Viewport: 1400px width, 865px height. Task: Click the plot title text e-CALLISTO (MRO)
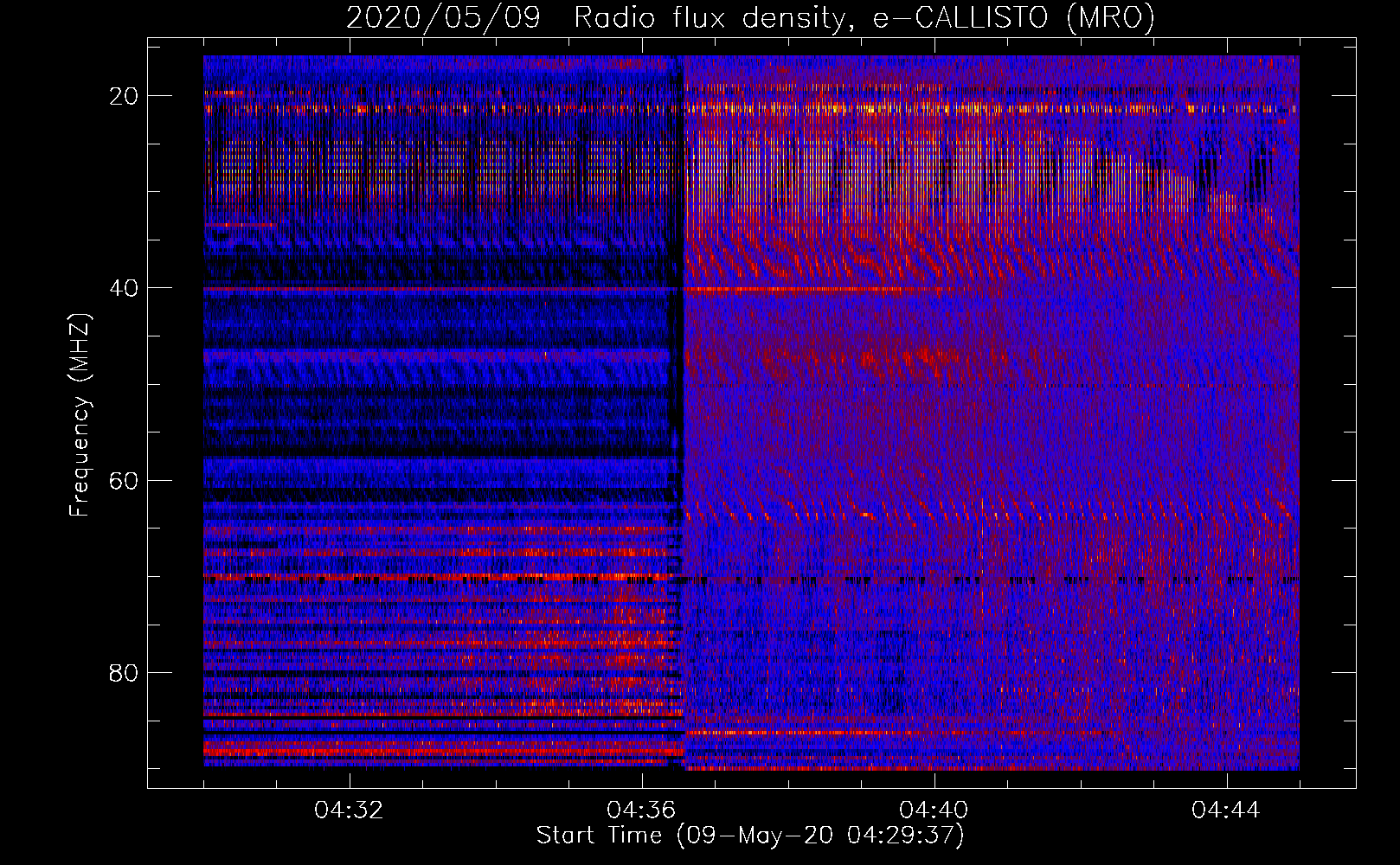[x=1013, y=18]
